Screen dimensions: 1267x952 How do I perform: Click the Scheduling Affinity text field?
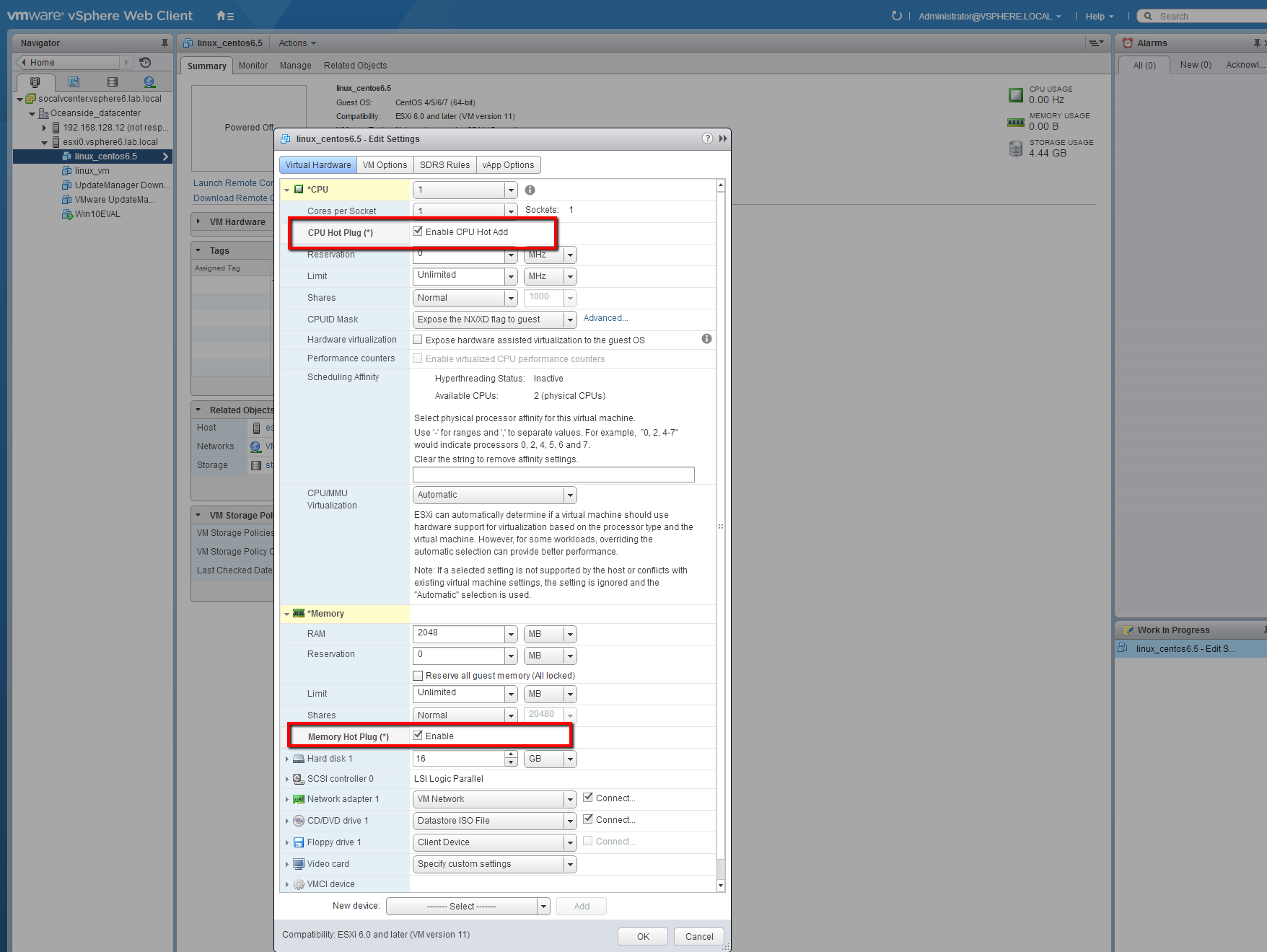(x=553, y=475)
